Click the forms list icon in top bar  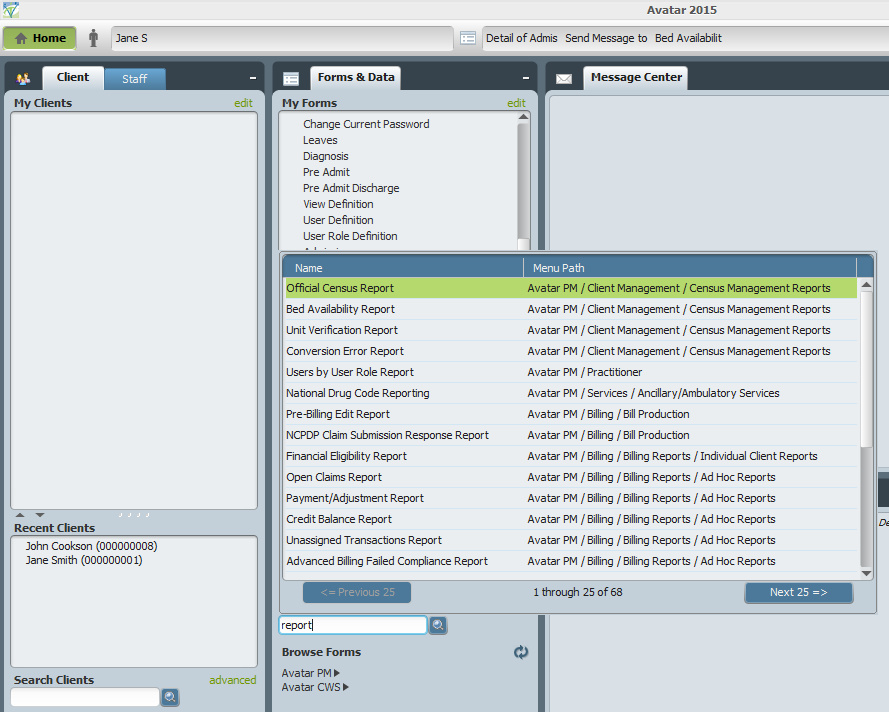click(x=468, y=38)
